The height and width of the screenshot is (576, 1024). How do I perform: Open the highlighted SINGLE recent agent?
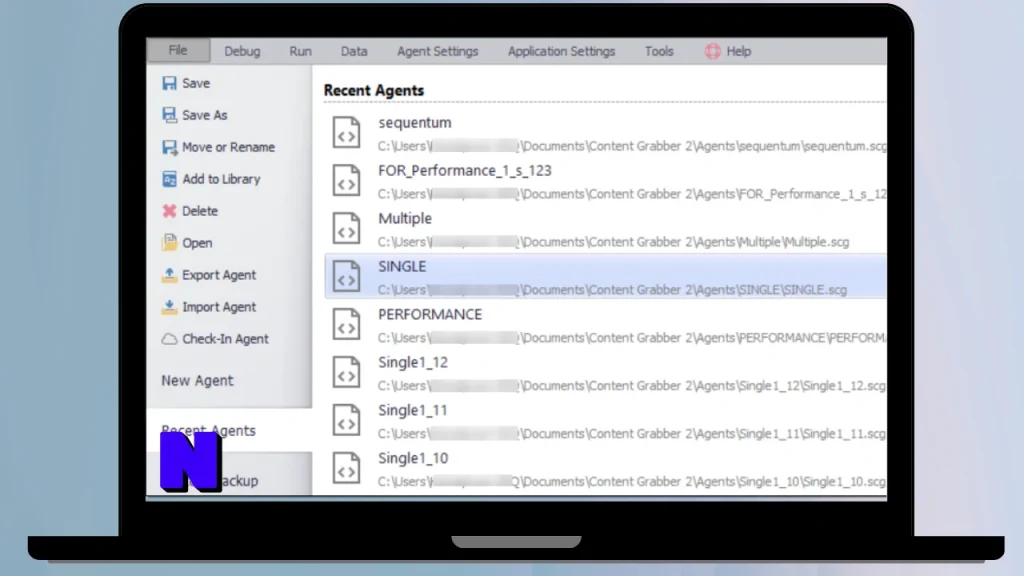click(x=605, y=276)
